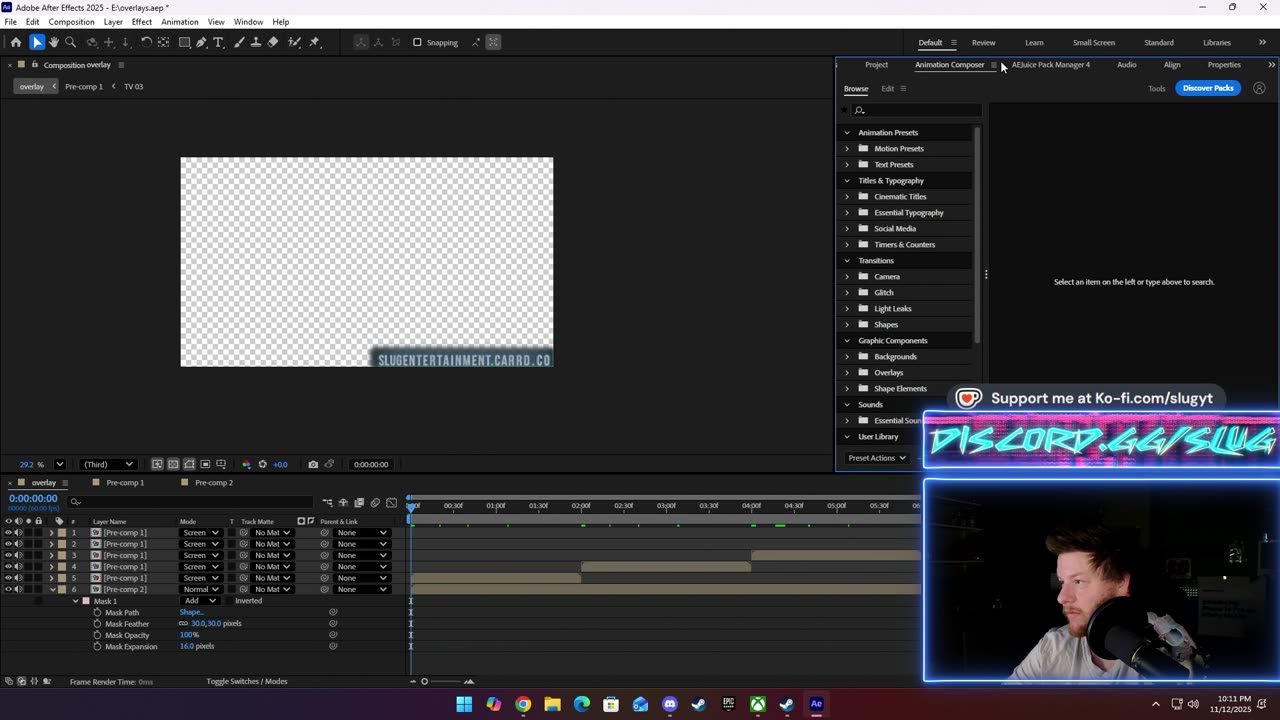The width and height of the screenshot is (1280, 720).
Task: Select the Zoom magnifier tool
Action: tap(71, 42)
